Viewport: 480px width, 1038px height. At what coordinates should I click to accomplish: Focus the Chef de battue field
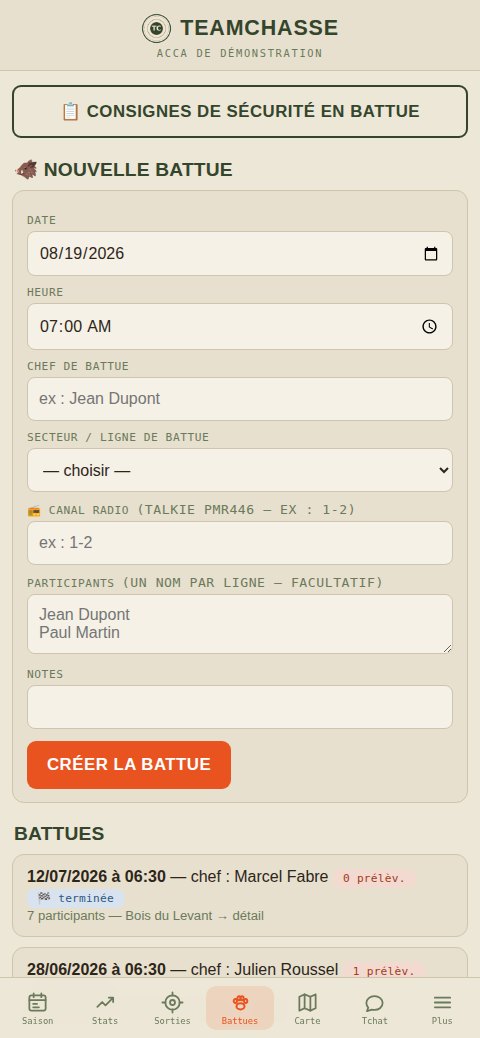point(240,399)
